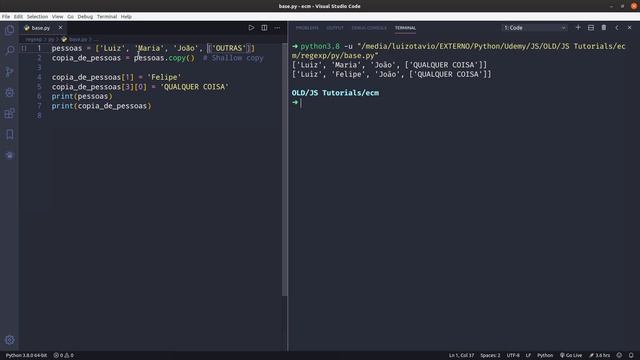The image size is (640, 360).
Task: Click 'QUALQUER COISA' string on line 5
Action: (194, 87)
